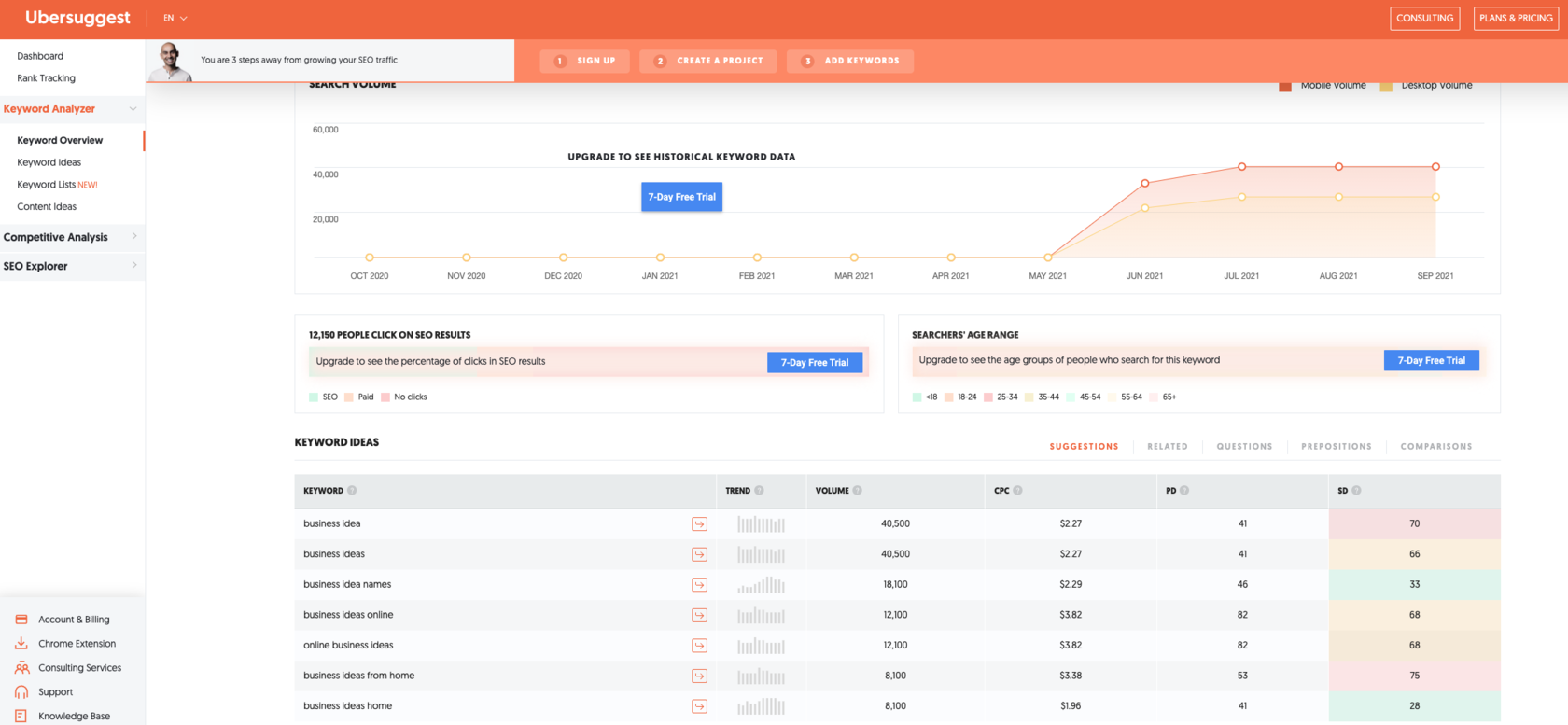
Task: Click the No clicks legend swatch
Action: [385, 397]
